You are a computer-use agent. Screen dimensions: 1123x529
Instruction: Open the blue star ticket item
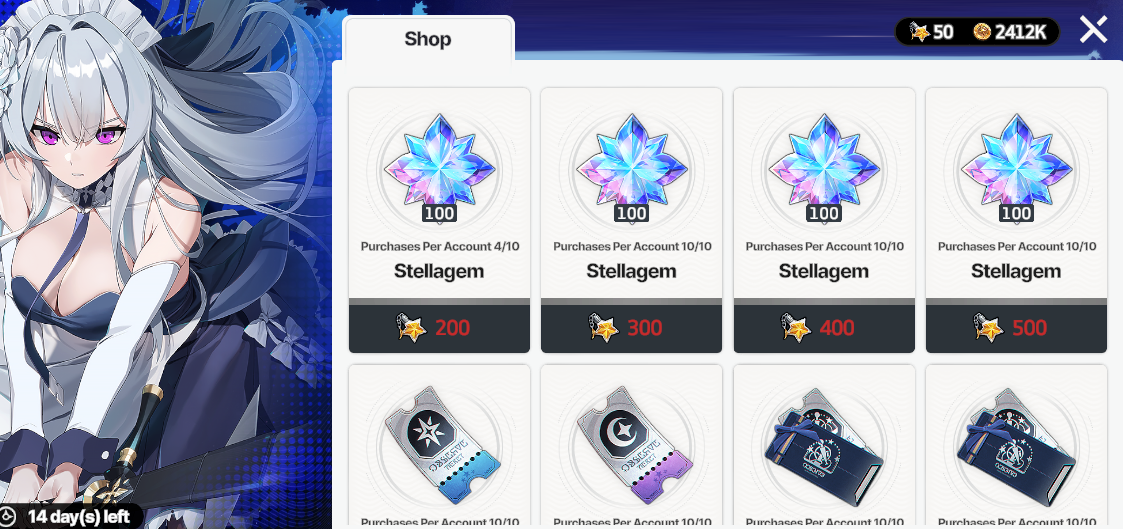439,445
